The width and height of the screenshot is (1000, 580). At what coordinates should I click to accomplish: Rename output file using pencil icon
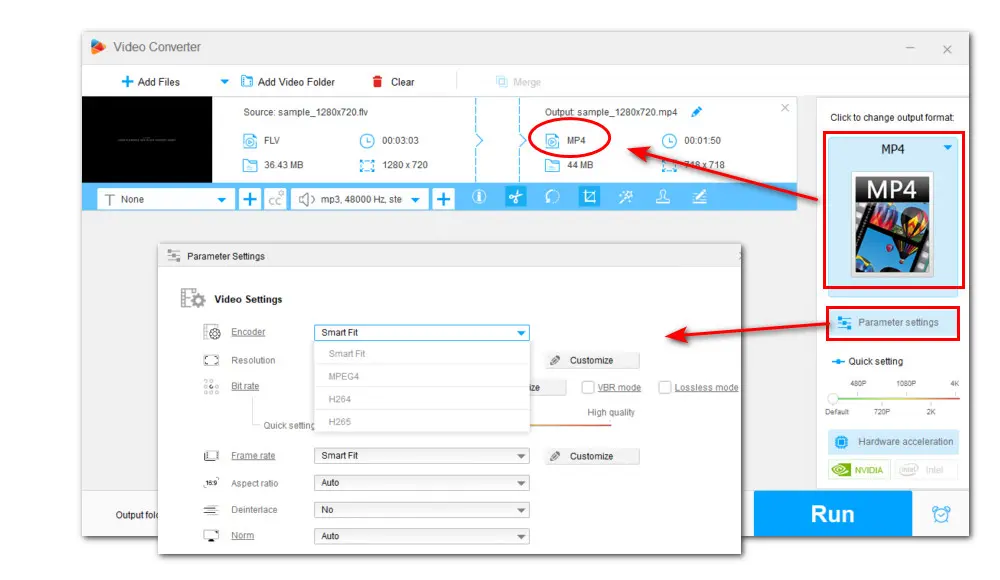point(696,112)
